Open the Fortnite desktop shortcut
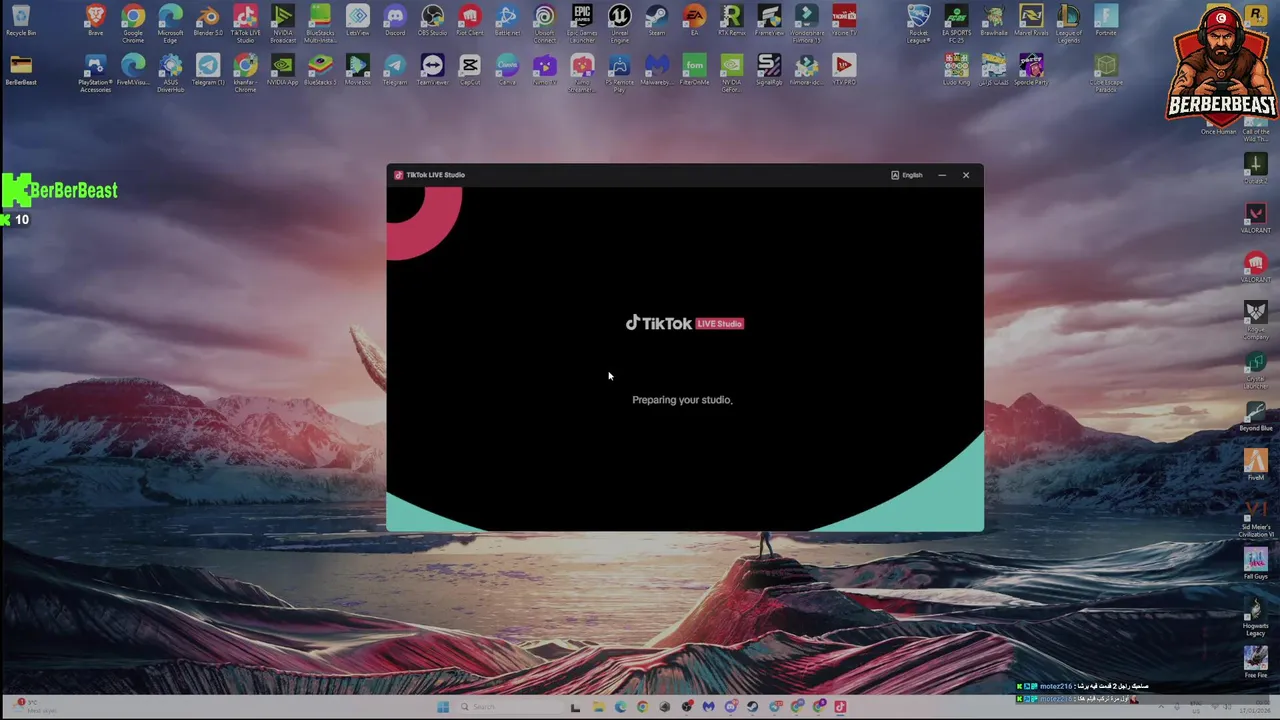 point(1106,21)
